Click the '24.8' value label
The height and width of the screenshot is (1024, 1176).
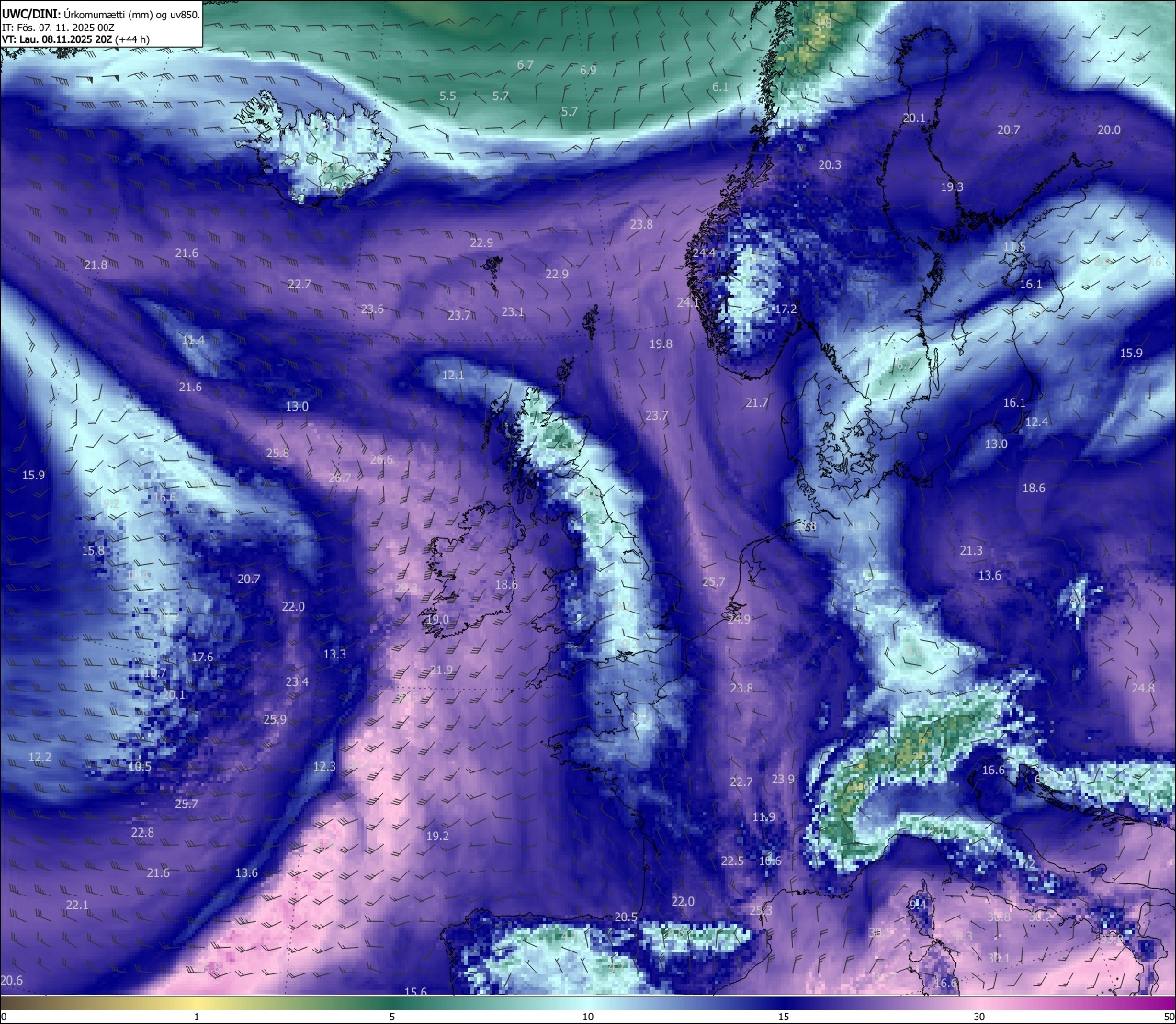[x=1143, y=689]
